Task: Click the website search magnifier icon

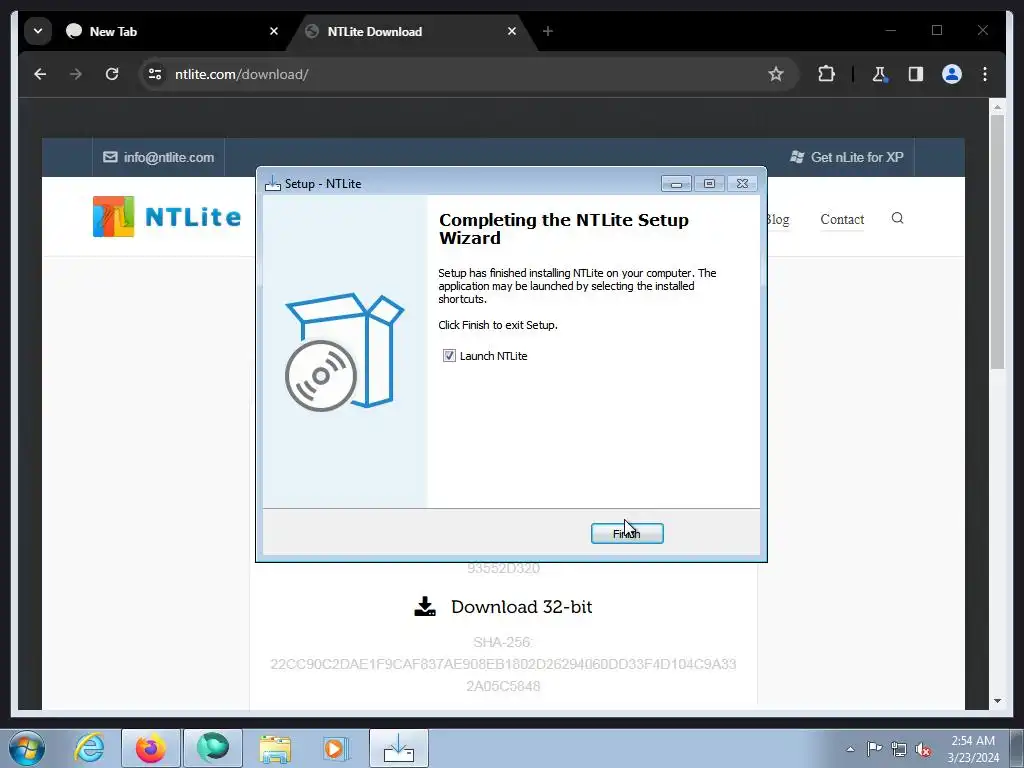Action: pyautogui.click(x=897, y=218)
